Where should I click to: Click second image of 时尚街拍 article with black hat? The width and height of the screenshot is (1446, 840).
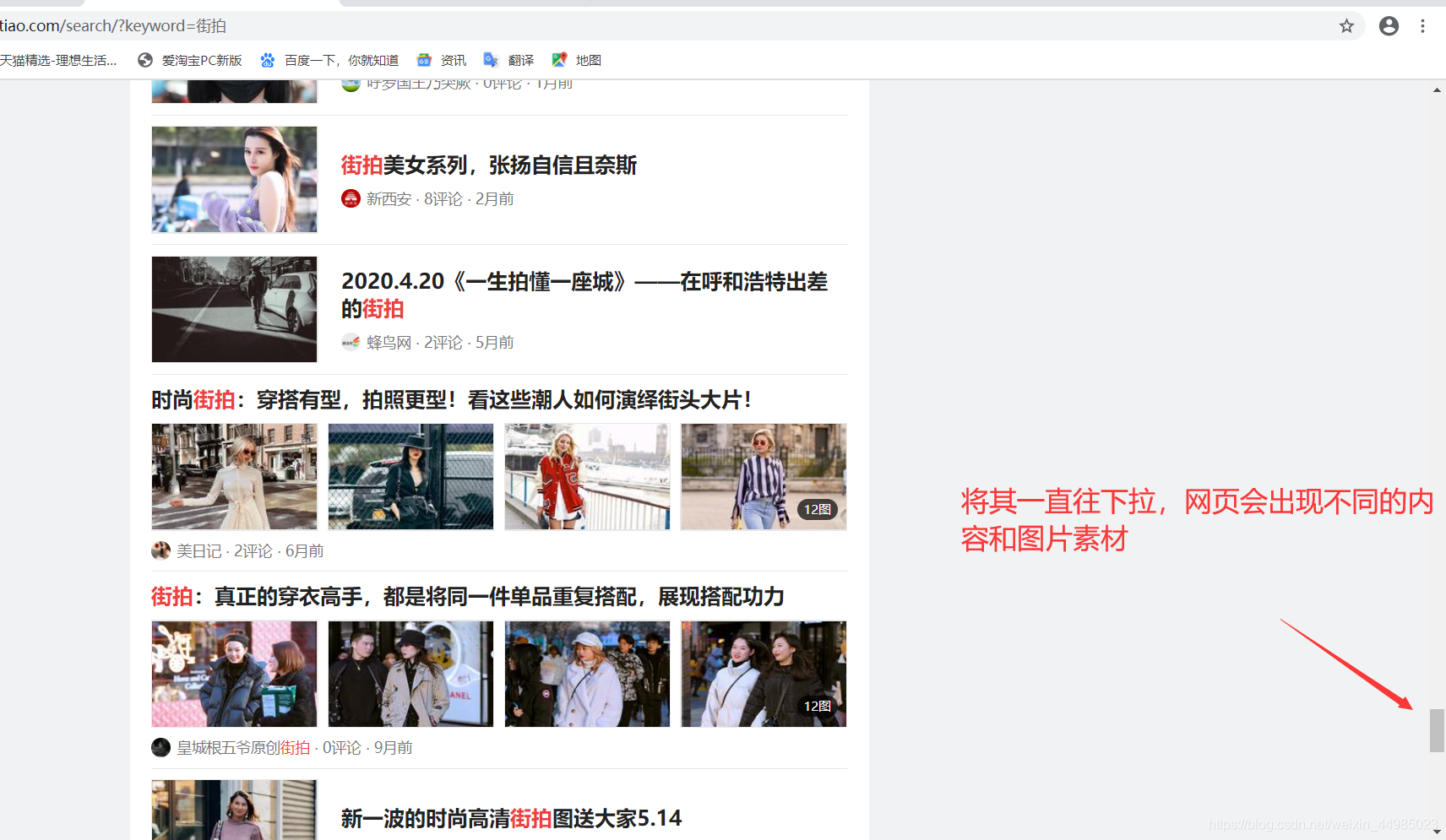pos(410,476)
